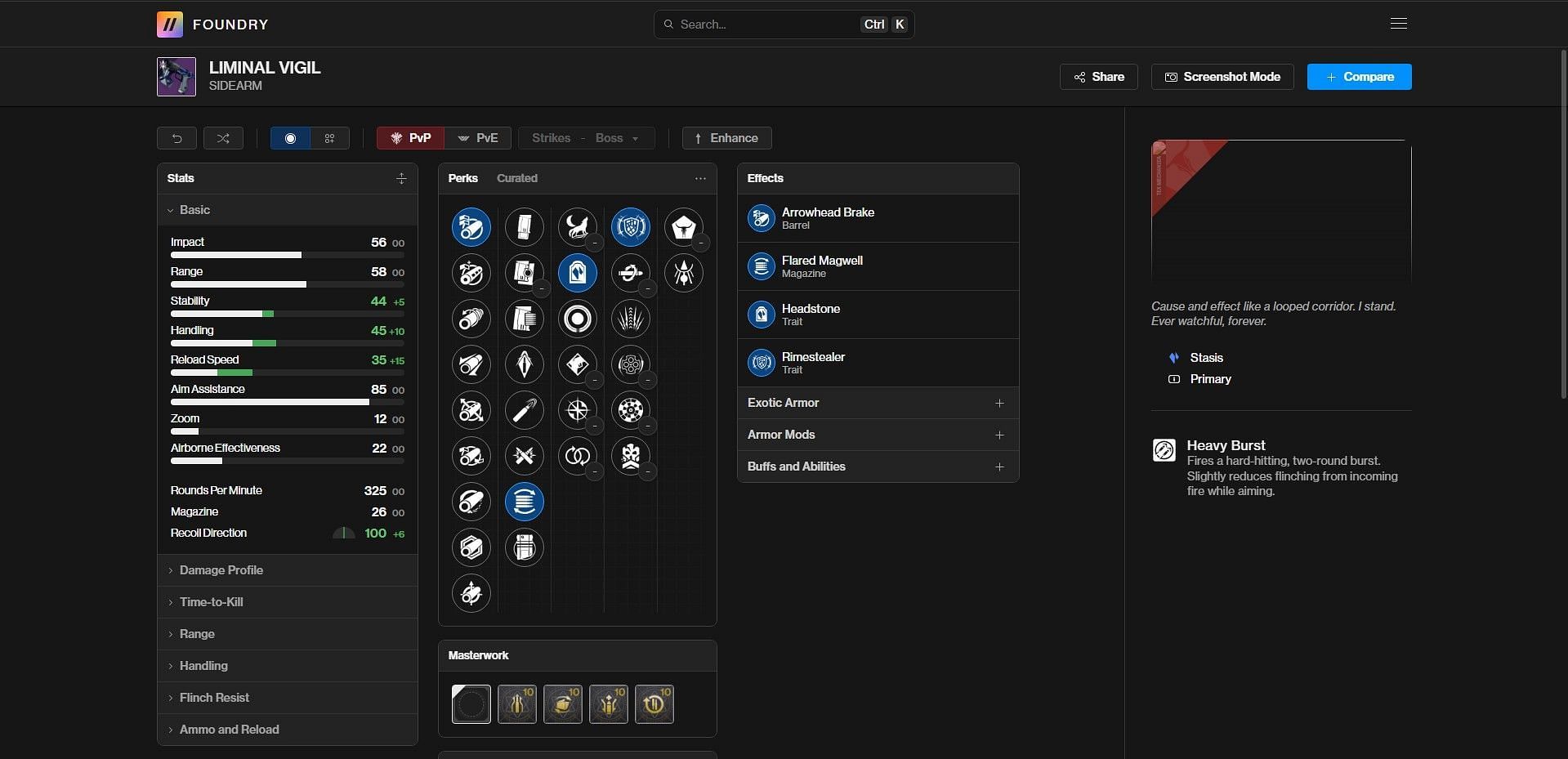This screenshot has width=1568, height=759.
Task: Collapse the Basic stats section
Action: point(288,210)
